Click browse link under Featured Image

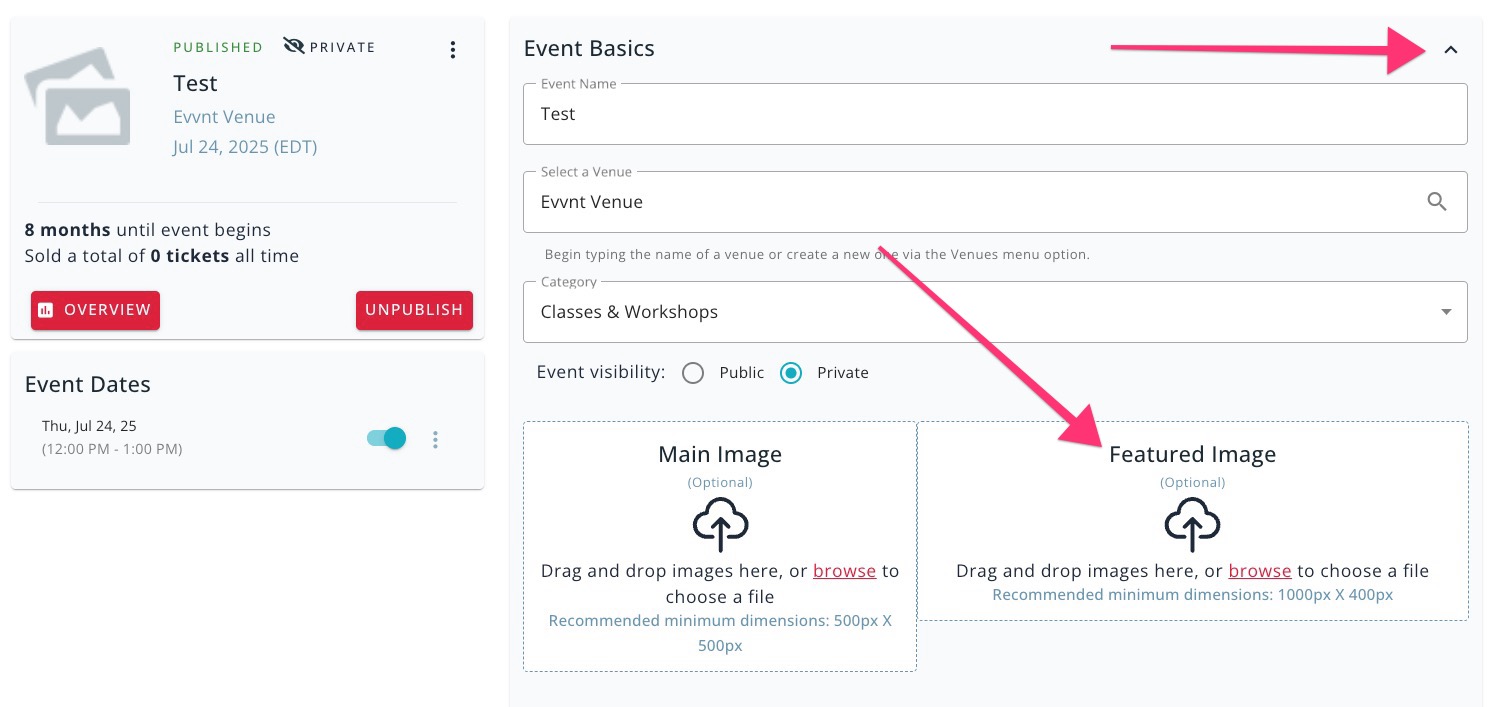[1260, 571]
